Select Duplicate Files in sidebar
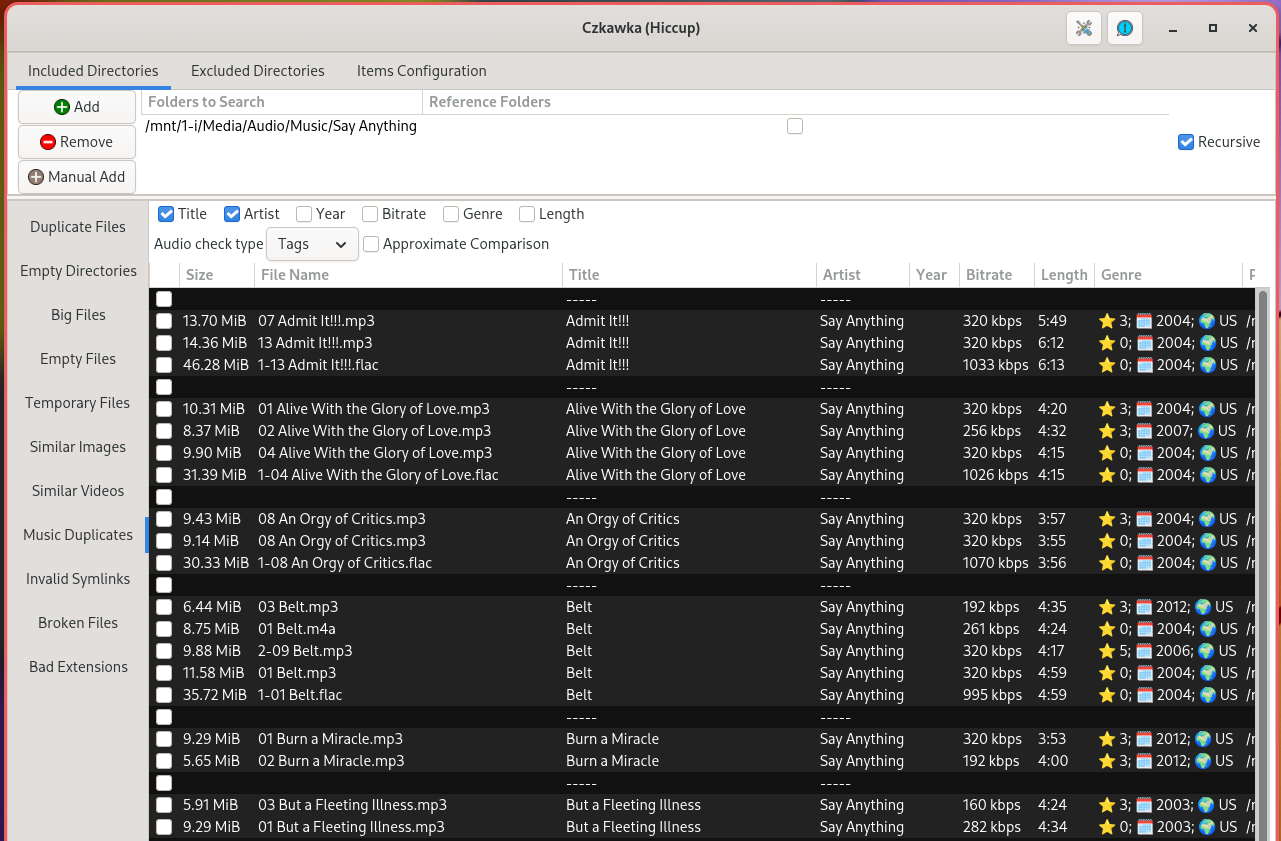The width and height of the screenshot is (1281, 841). tap(78, 227)
